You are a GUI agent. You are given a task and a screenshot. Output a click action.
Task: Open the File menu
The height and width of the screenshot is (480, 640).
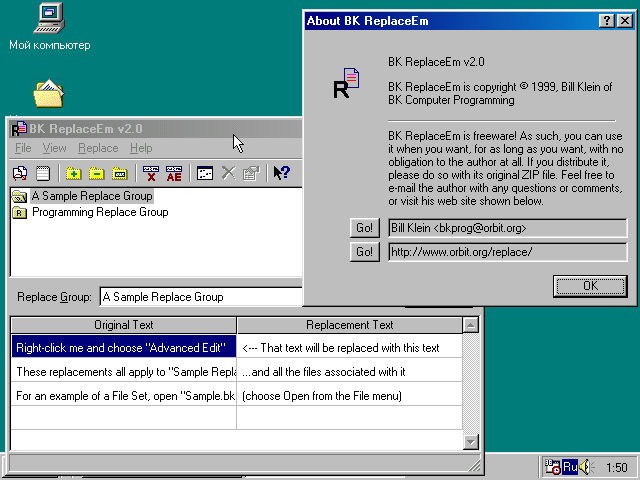point(23,148)
